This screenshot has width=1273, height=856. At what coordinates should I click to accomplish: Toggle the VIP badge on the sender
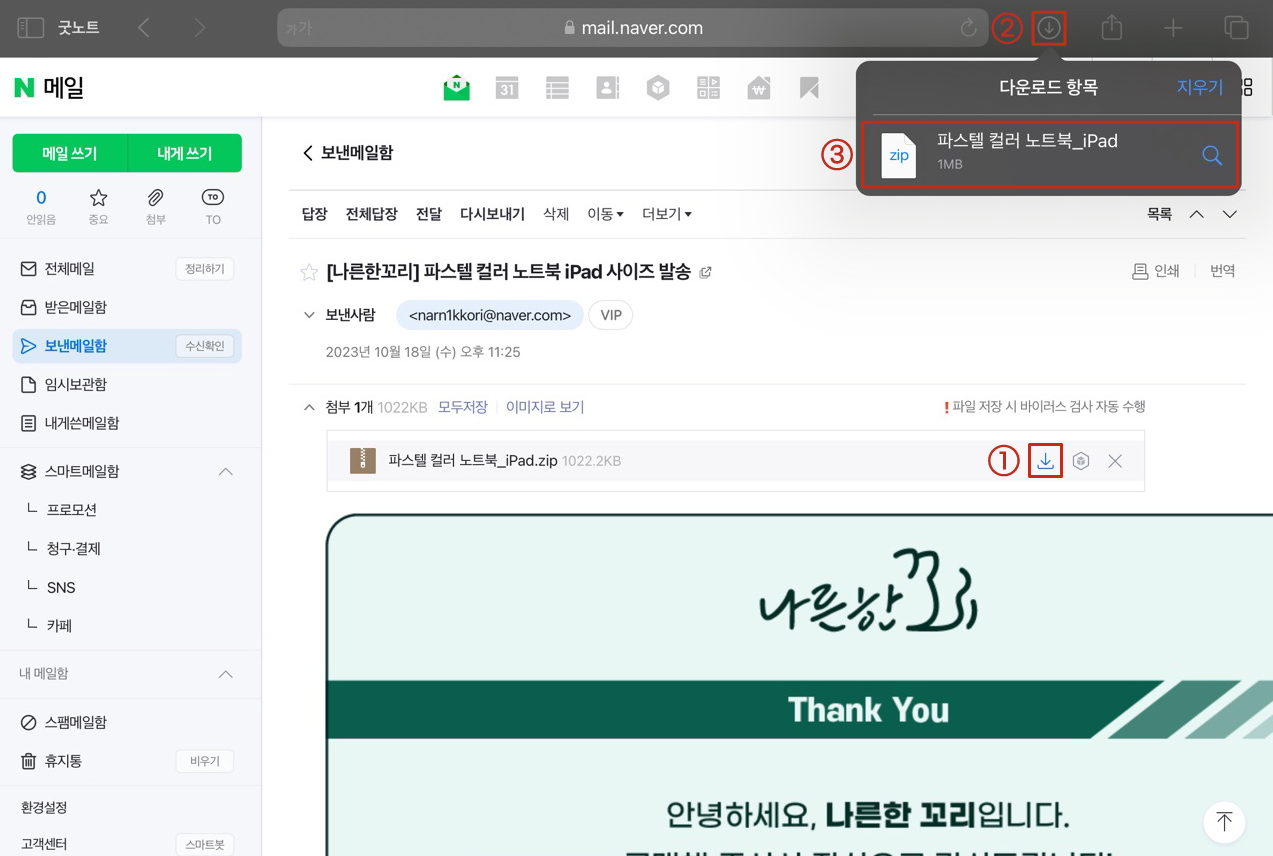[610, 314]
